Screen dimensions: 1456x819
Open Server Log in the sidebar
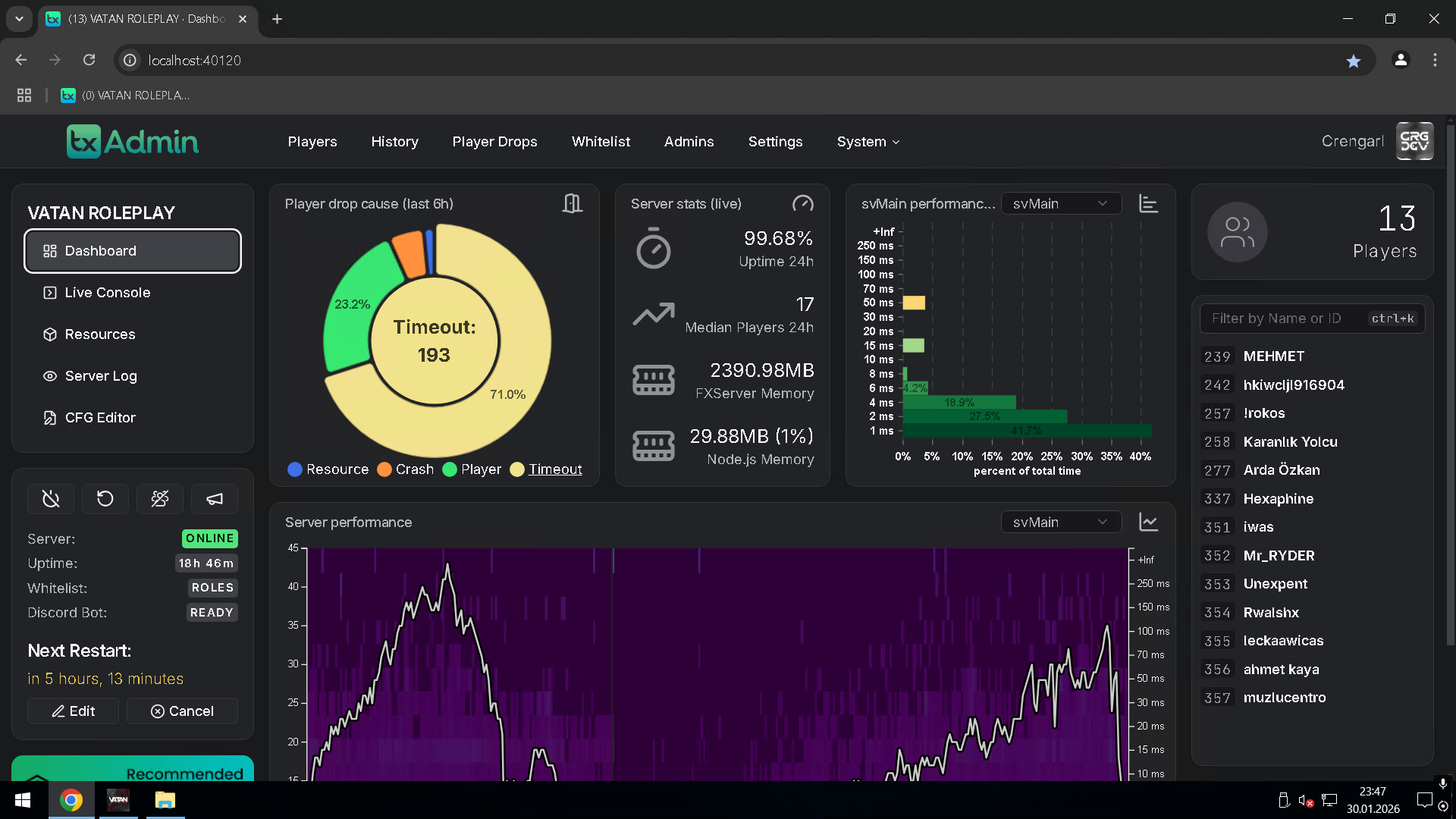coord(133,376)
